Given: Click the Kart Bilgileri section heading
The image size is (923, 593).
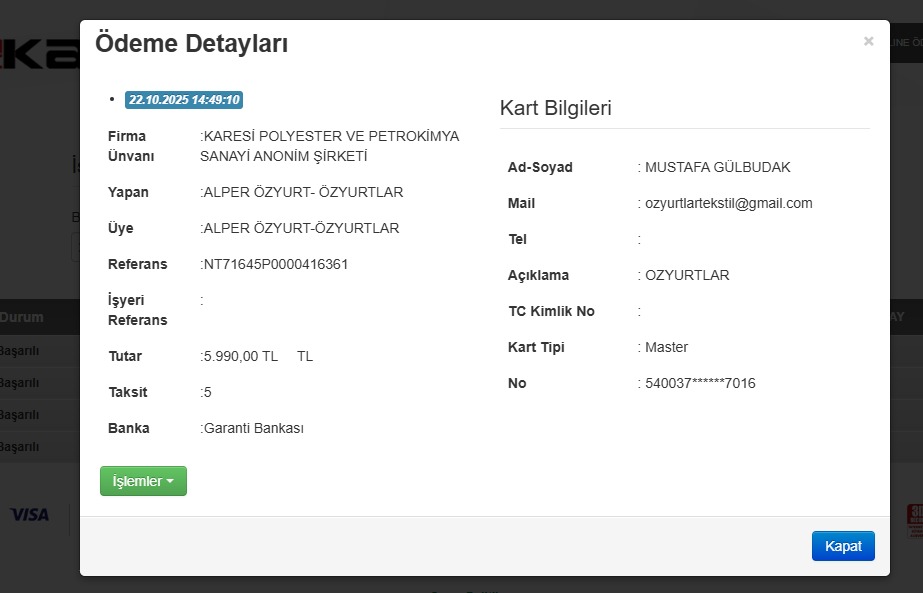Looking at the screenshot, I should pos(555,108).
